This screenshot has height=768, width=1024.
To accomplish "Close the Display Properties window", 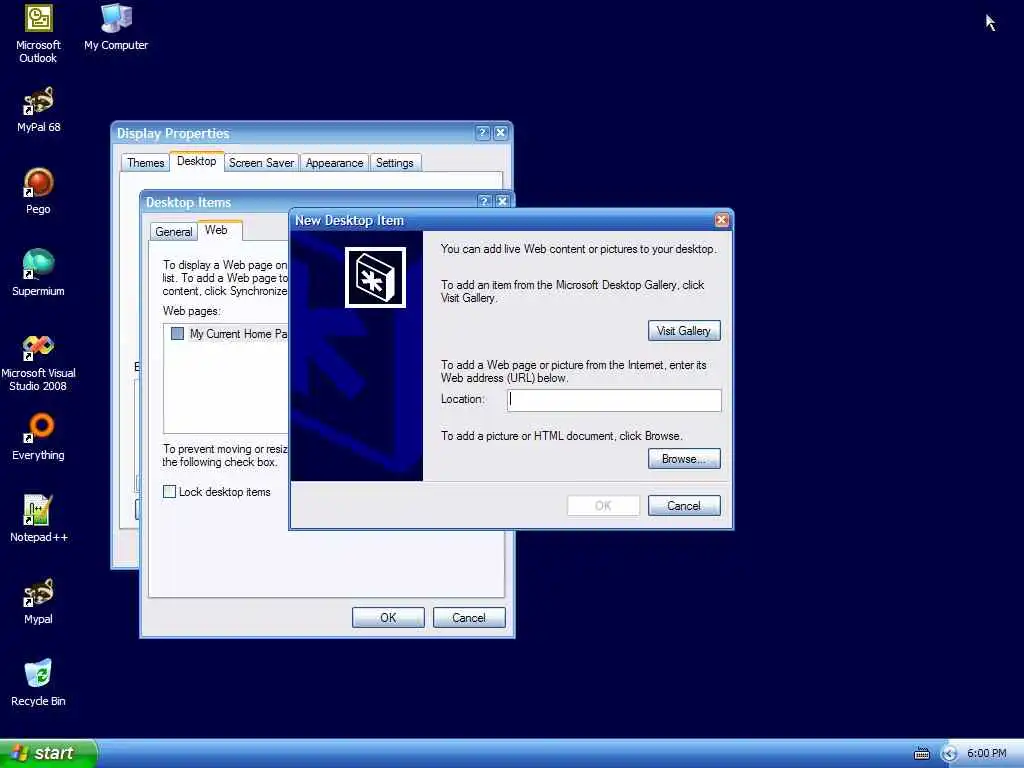I will pyautogui.click(x=500, y=133).
